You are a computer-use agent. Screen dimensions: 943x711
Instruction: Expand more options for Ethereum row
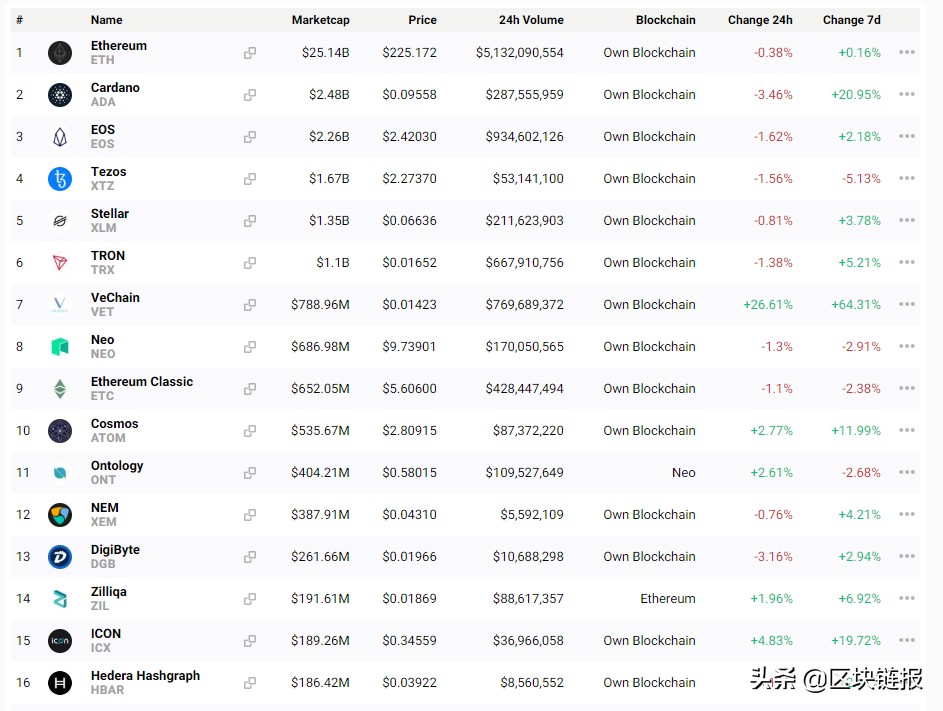pos(907,52)
